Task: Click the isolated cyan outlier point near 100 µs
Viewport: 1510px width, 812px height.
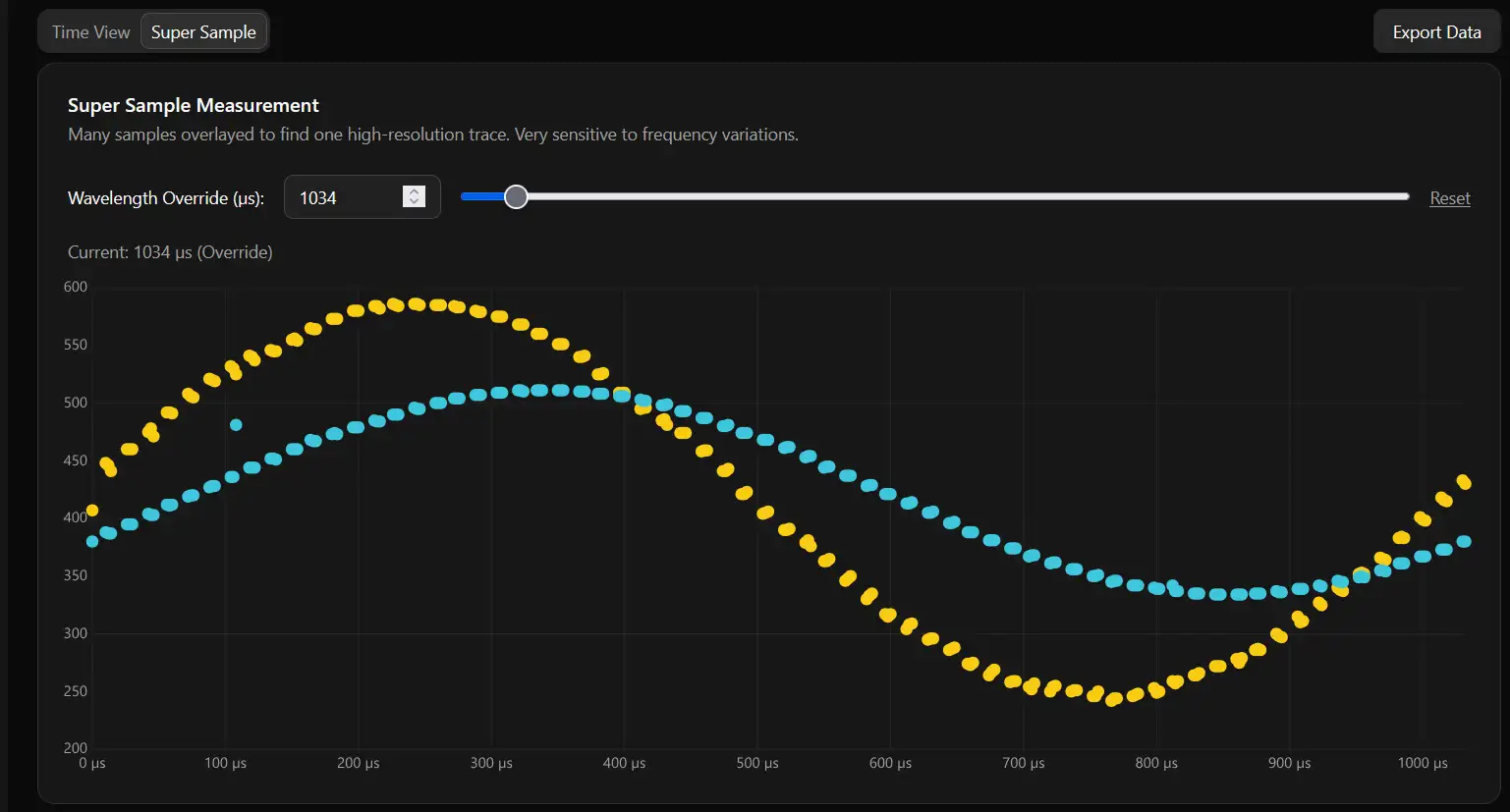Action: (x=236, y=425)
